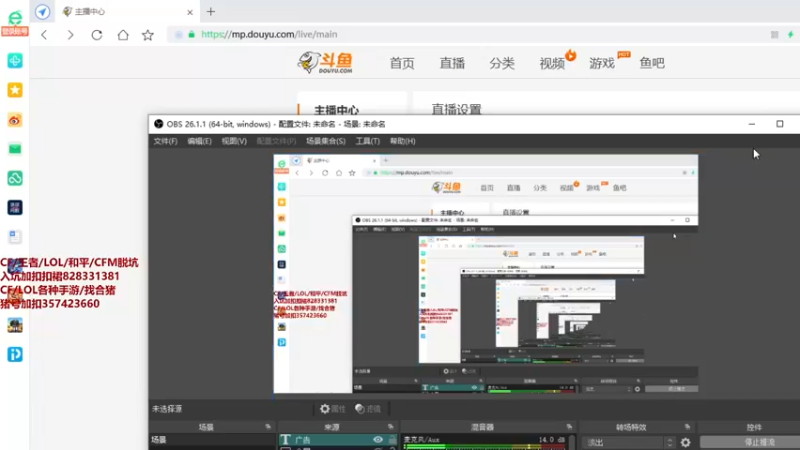Open the 文件(F) menu in OBS

point(165,141)
